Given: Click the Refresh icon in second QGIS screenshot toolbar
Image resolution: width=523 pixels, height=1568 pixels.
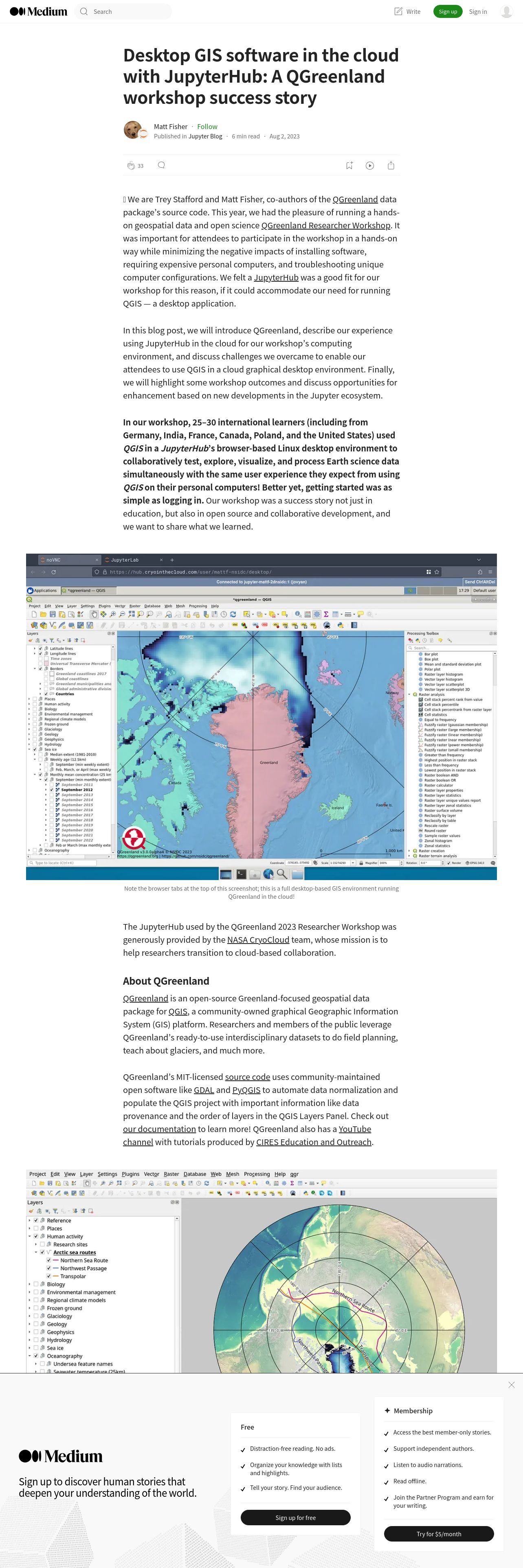Looking at the screenshot, I should (x=207, y=1183).
